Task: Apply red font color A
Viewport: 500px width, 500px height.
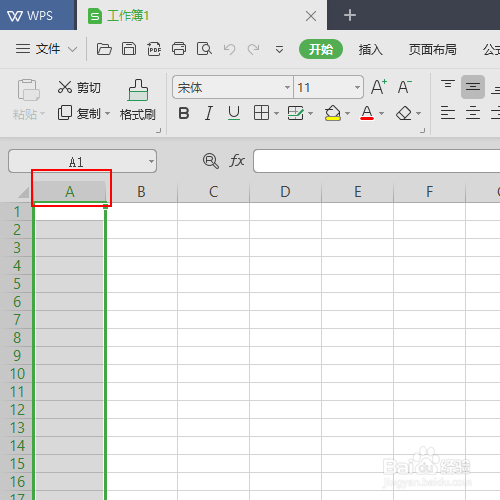Action: [367, 113]
